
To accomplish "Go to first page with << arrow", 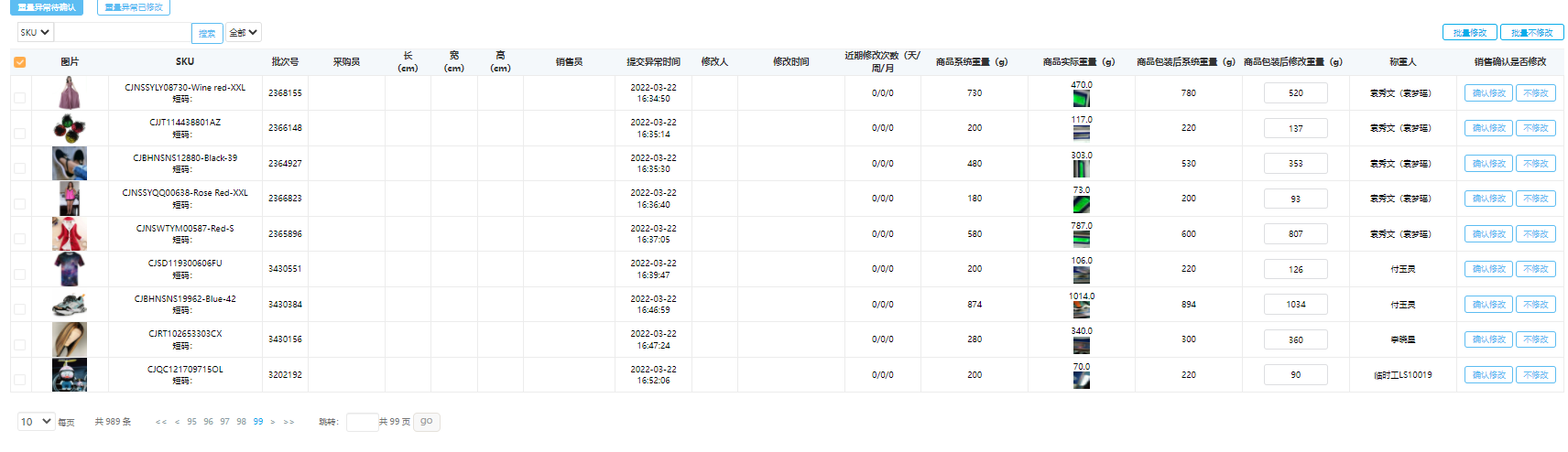I will click(161, 422).
